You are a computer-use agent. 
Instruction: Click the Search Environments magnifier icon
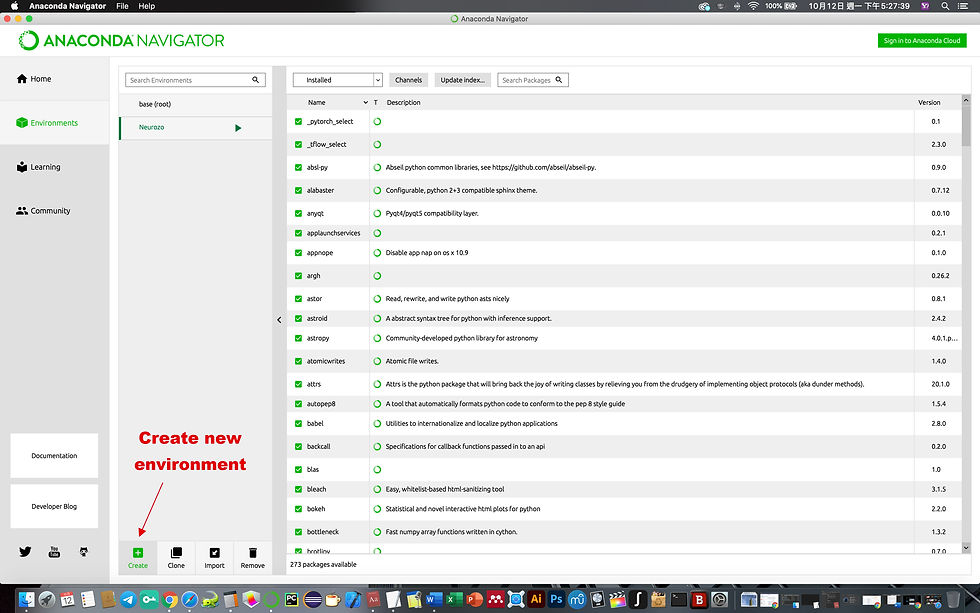(256, 80)
